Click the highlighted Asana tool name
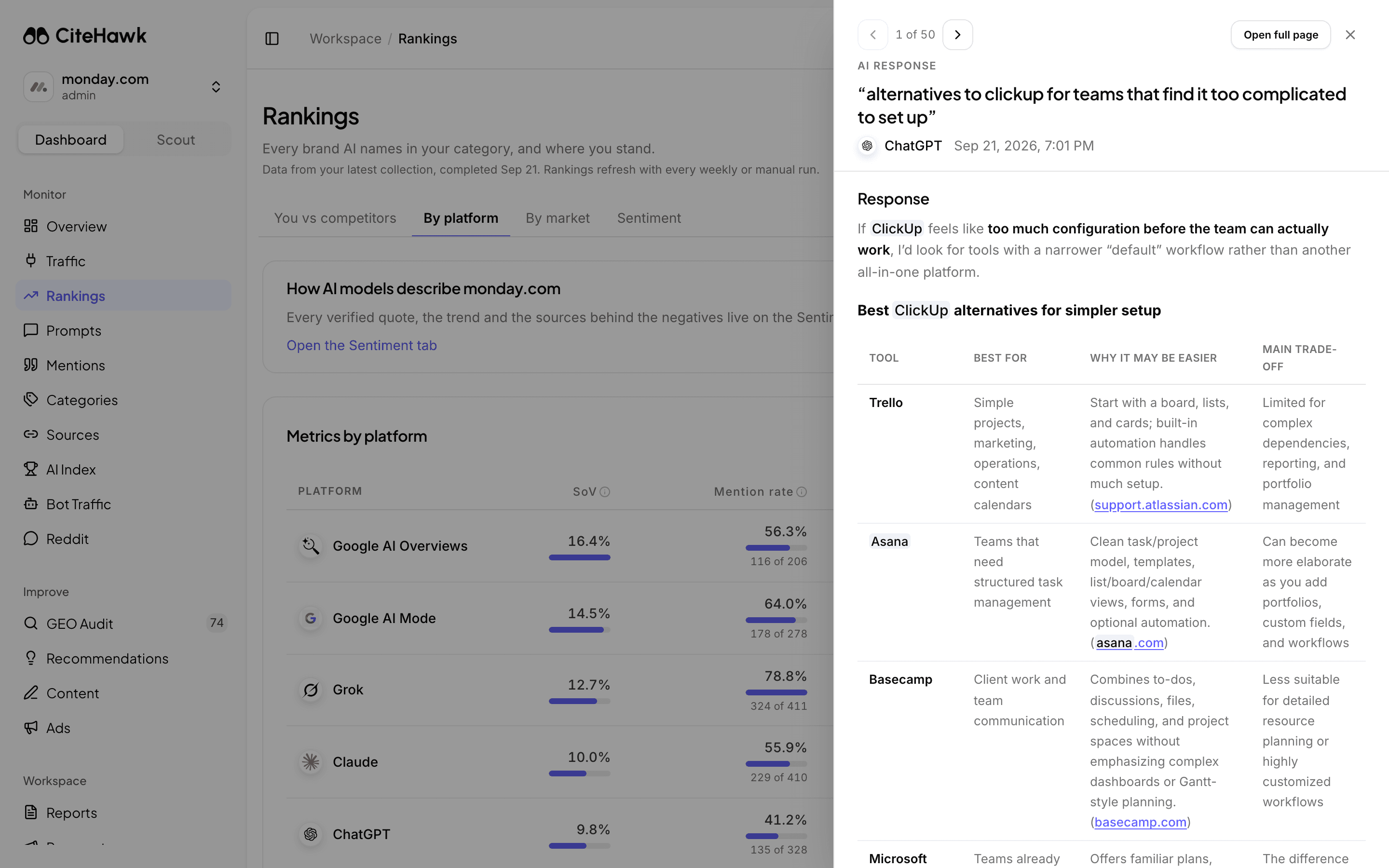The width and height of the screenshot is (1389, 868). (890, 542)
